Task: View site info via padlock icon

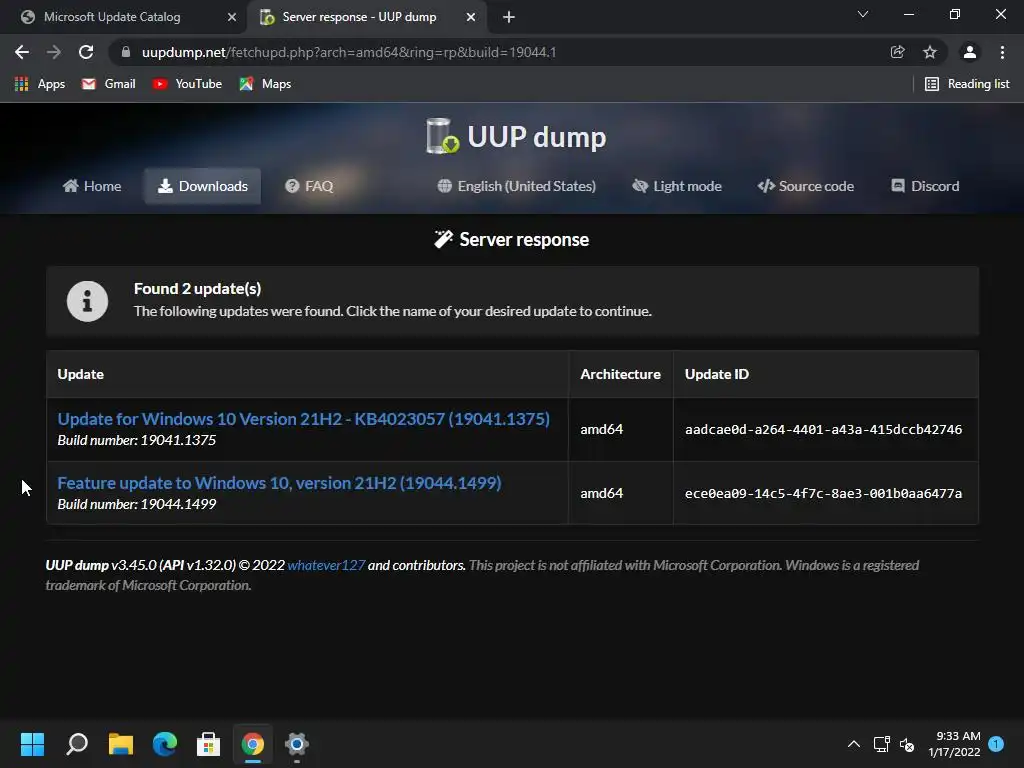Action: coord(126,52)
